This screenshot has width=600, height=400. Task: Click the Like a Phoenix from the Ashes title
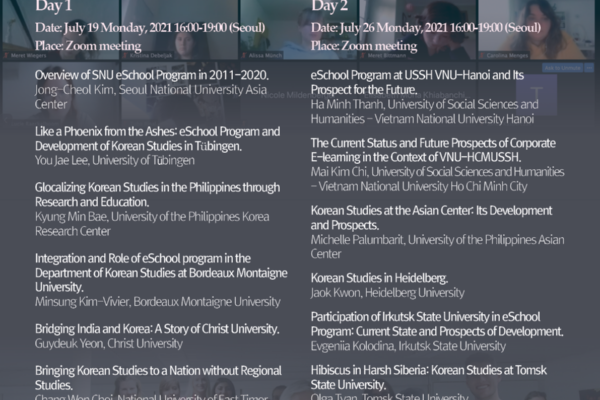pyautogui.click(x=158, y=139)
